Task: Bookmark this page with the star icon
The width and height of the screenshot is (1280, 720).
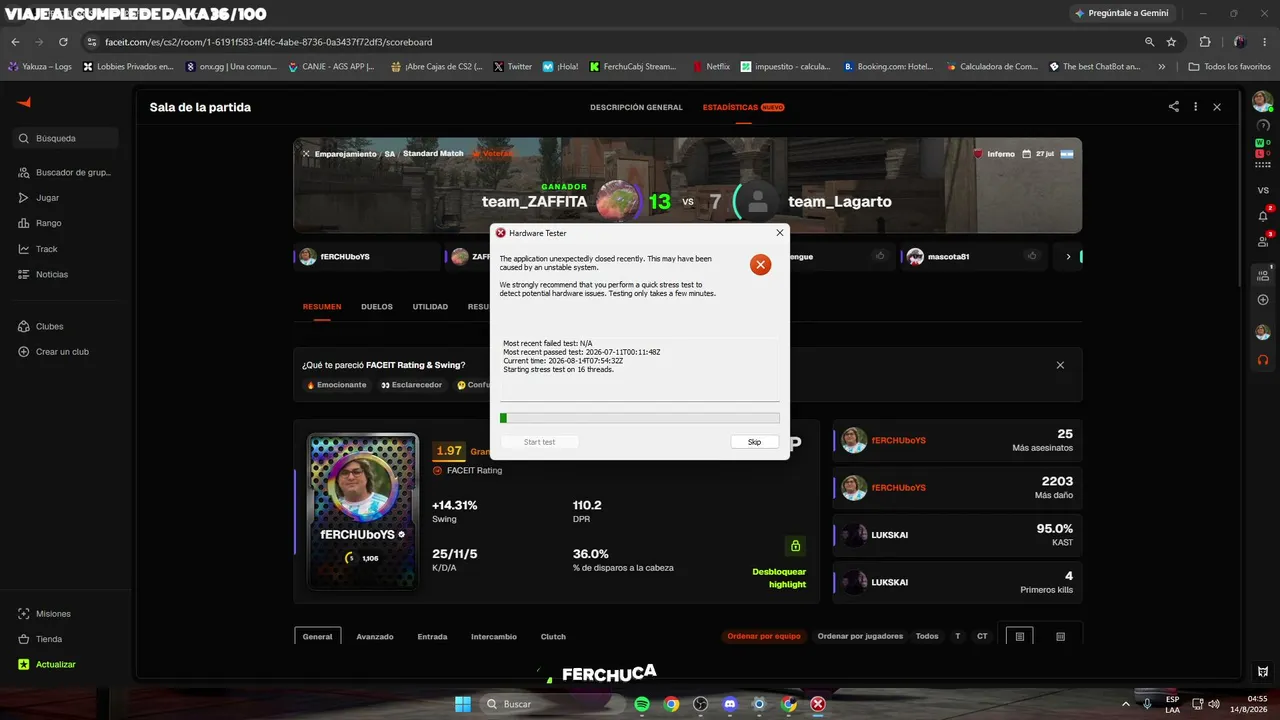Action: click(x=1171, y=42)
